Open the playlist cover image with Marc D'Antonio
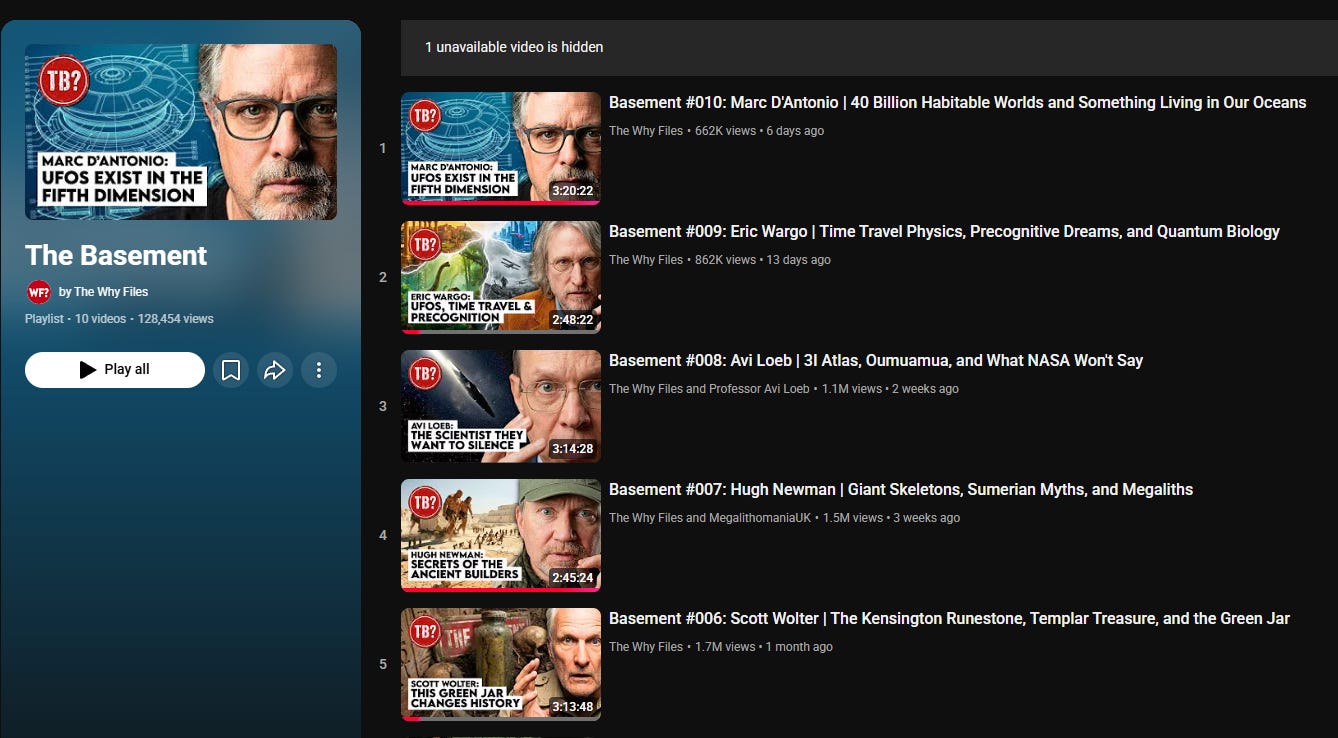 click(181, 132)
